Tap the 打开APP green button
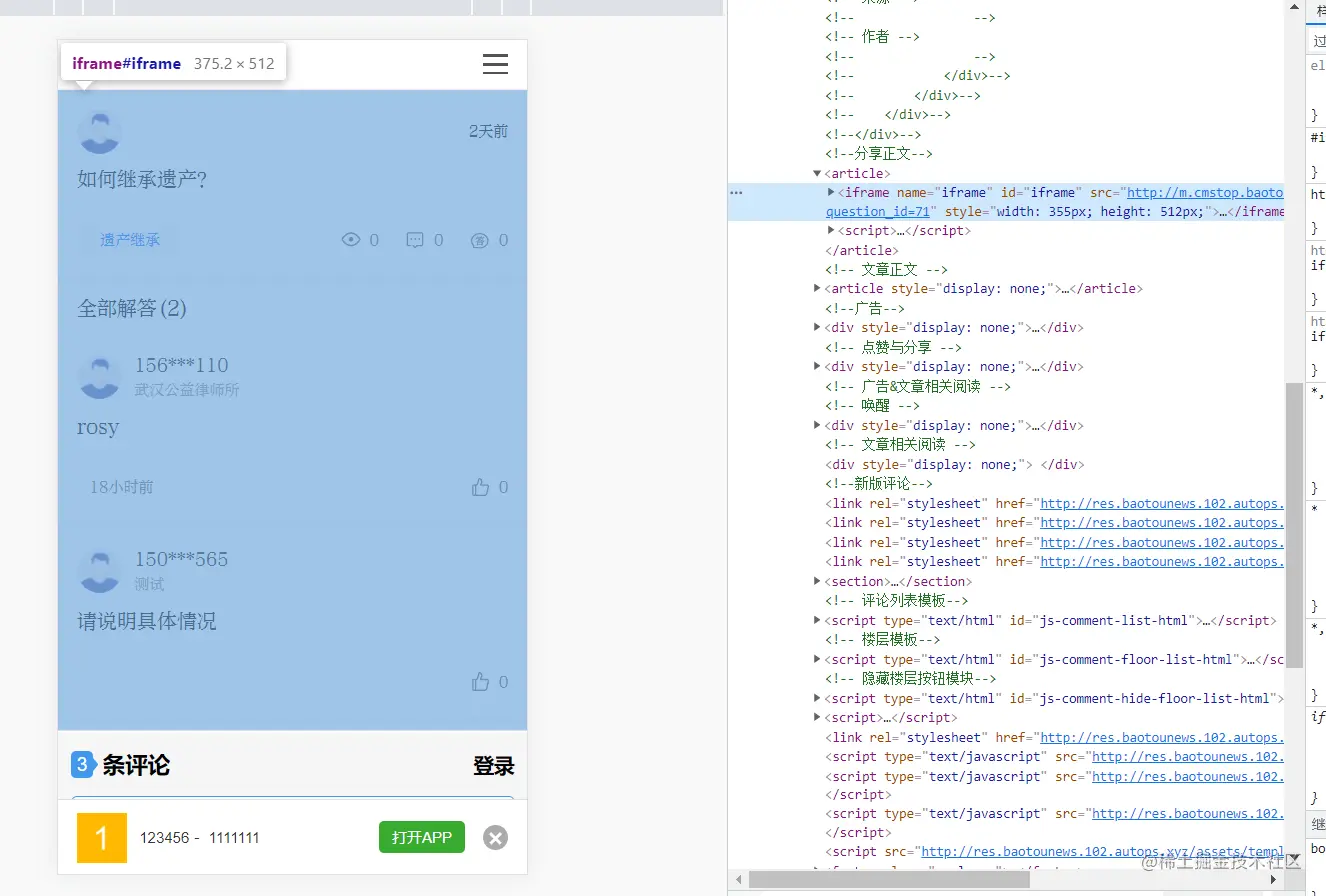Viewport: 1326px width, 896px height. pos(422,837)
